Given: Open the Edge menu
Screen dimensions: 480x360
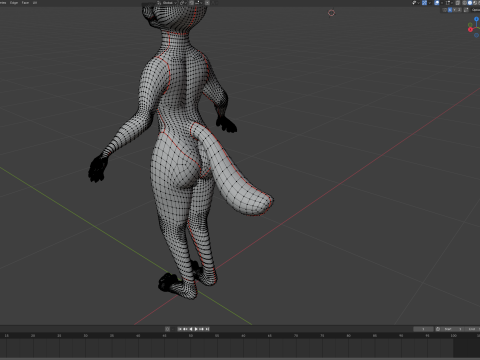Looking at the screenshot, I should click(14, 2).
